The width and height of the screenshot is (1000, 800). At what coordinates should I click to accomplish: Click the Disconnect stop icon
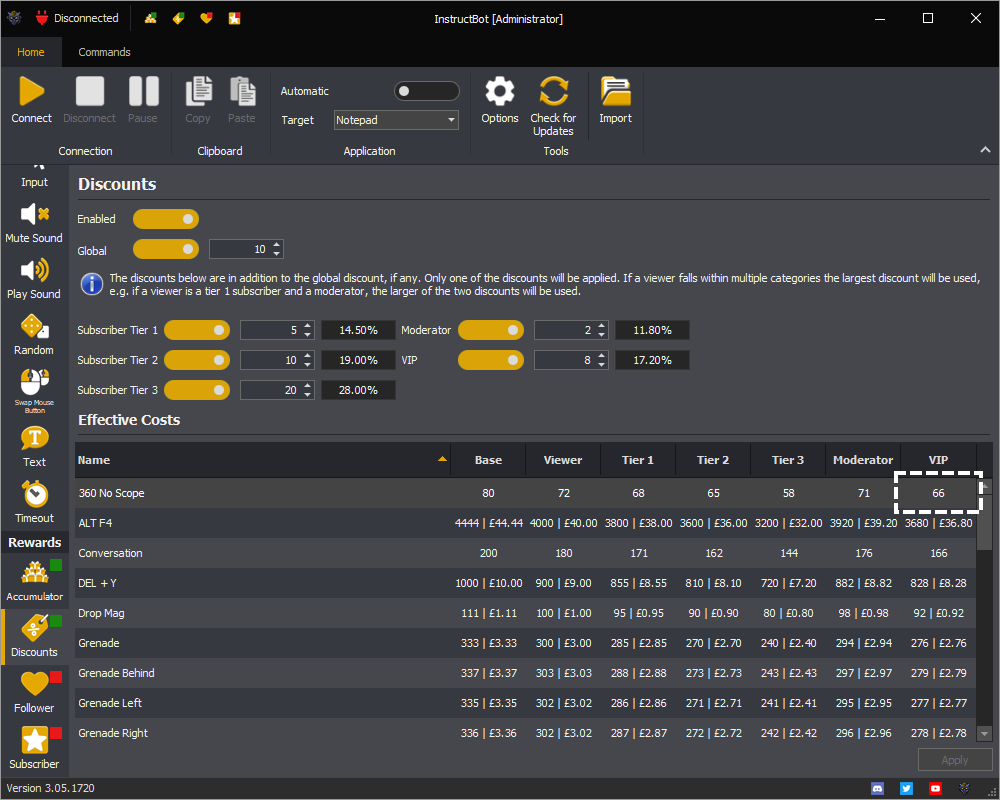point(89,91)
